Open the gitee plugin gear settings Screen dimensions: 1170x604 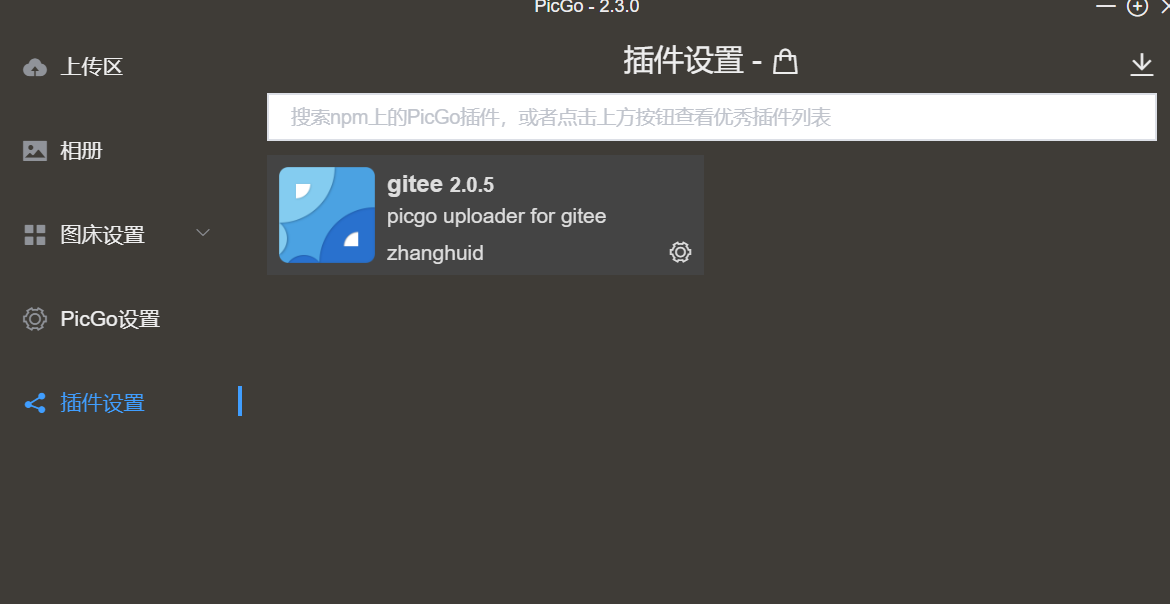[x=680, y=252]
